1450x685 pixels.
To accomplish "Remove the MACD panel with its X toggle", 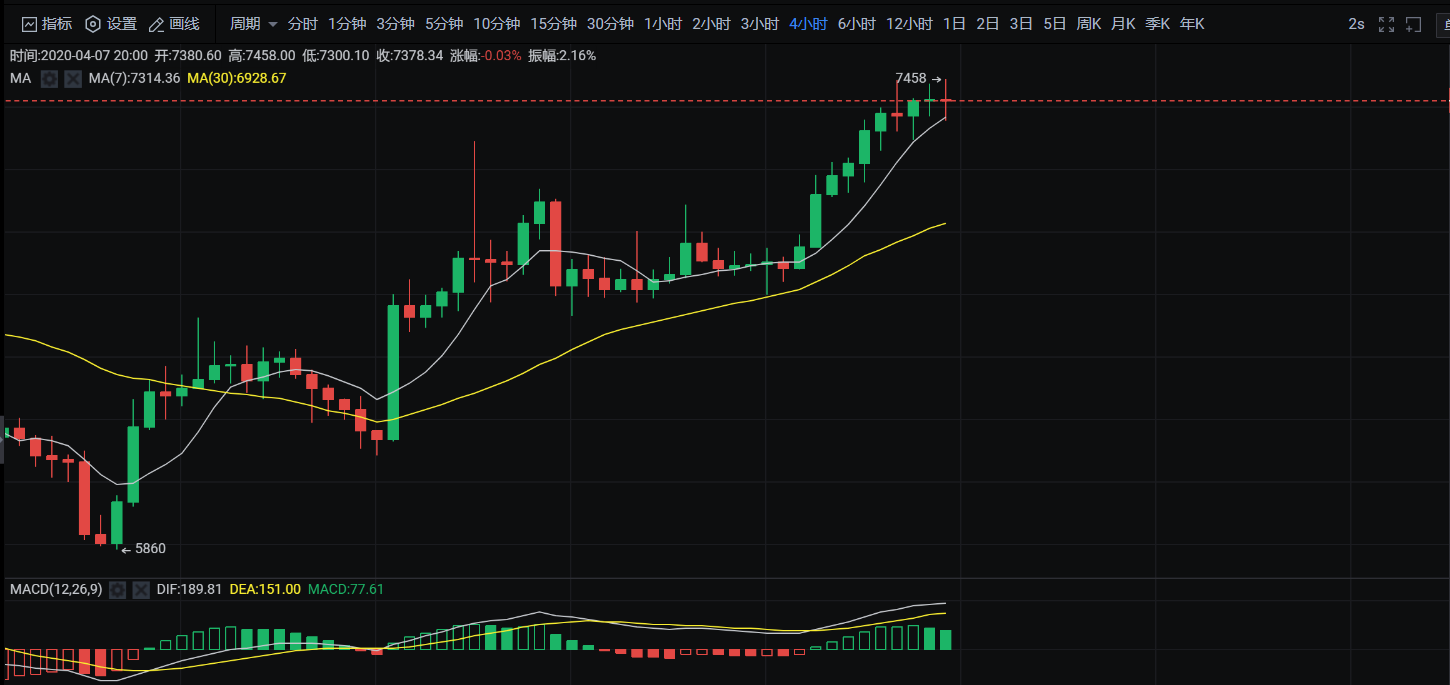I will click(x=140, y=590).
